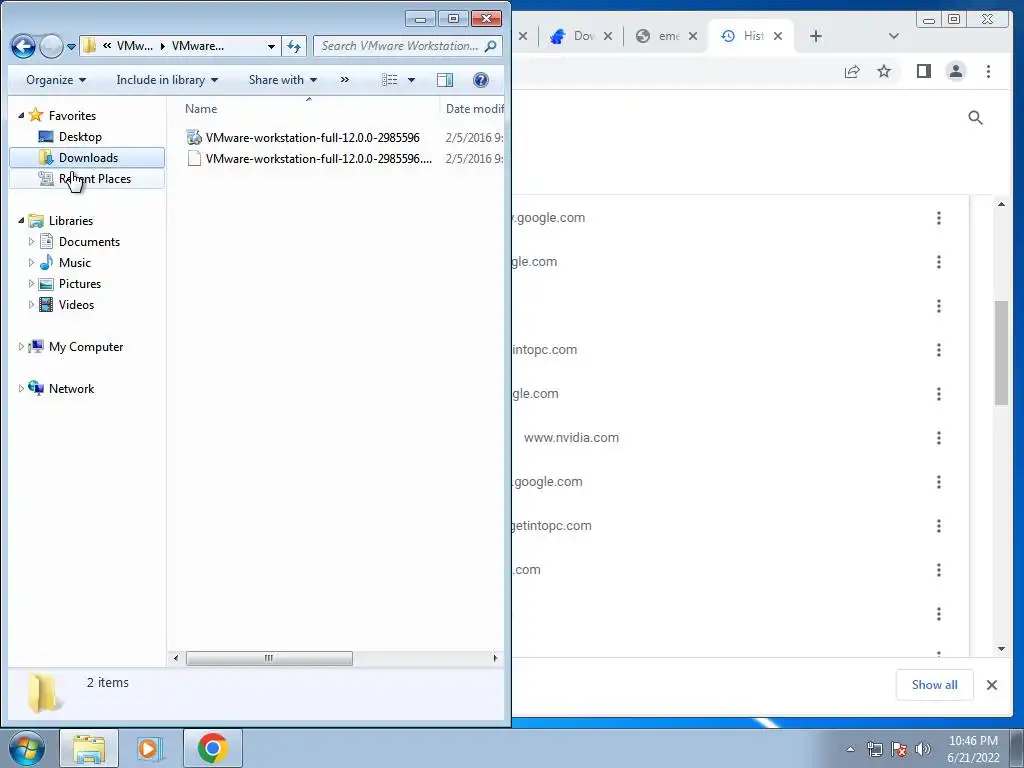1024x768 pixels.
Task: Open actions menu for www.nvidia.com entry
Action: (939, 438)
